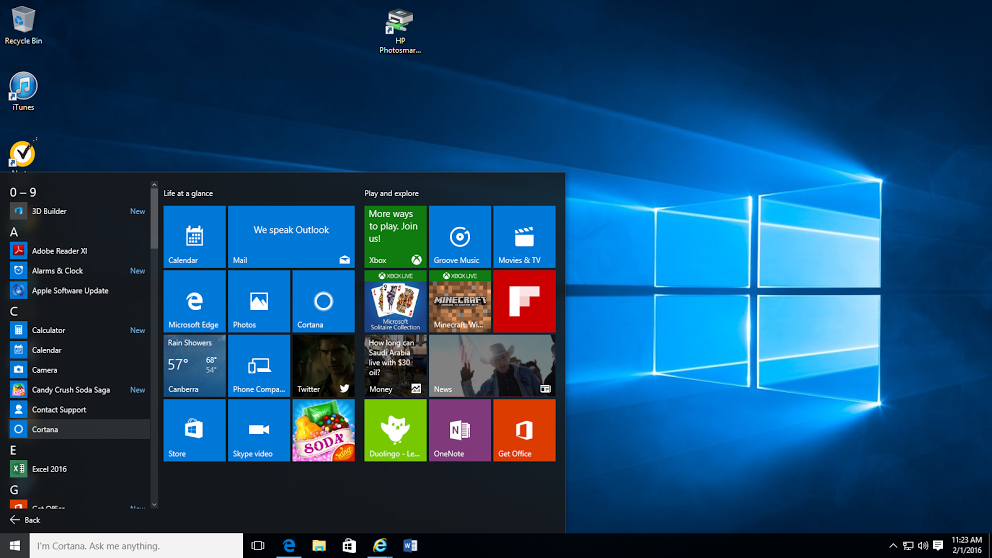992x558 pixels.
Task: Open the Photos tile
Action: pos(259,301)
